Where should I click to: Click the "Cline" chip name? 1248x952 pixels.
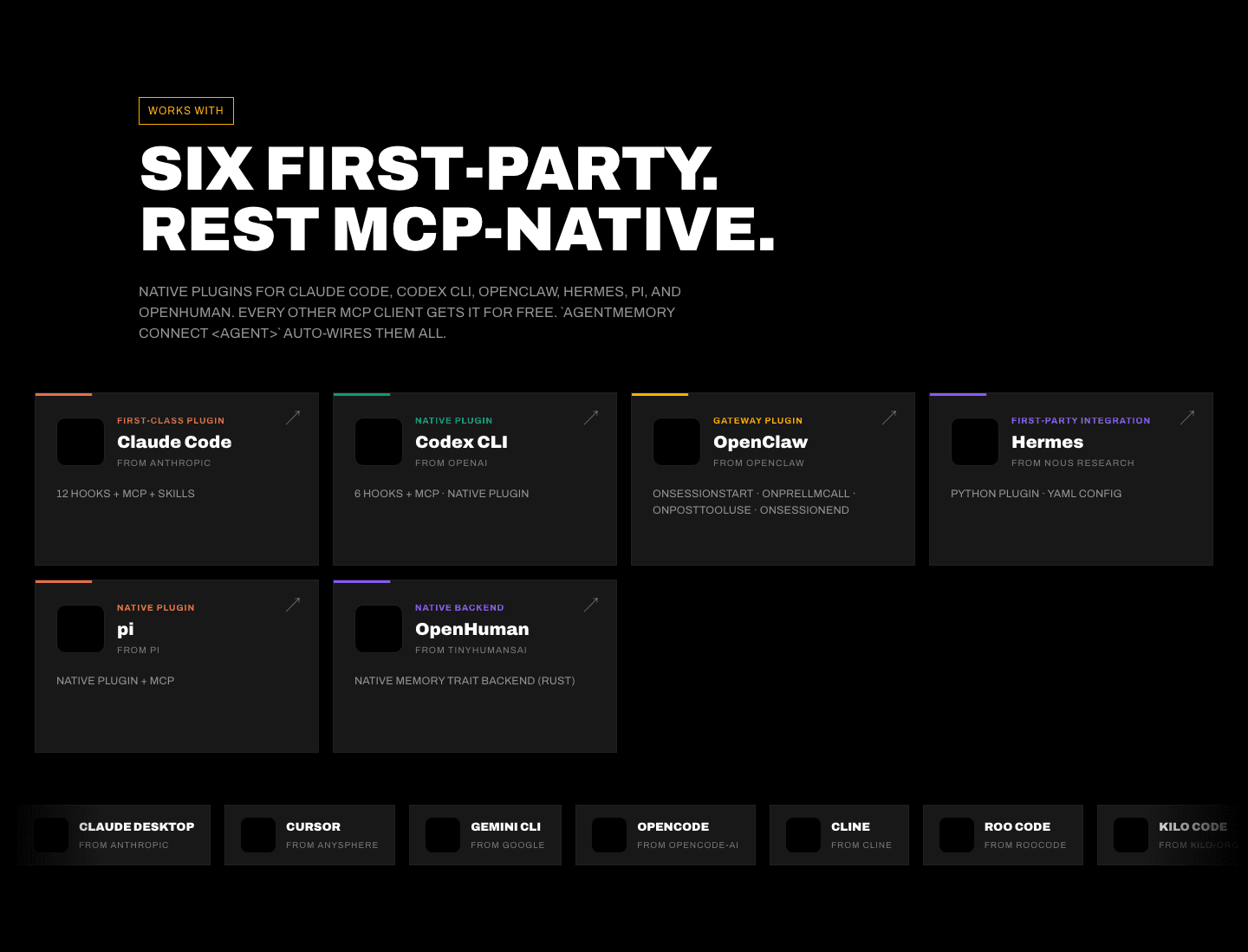pyautogui.click(x=850, y=826)
